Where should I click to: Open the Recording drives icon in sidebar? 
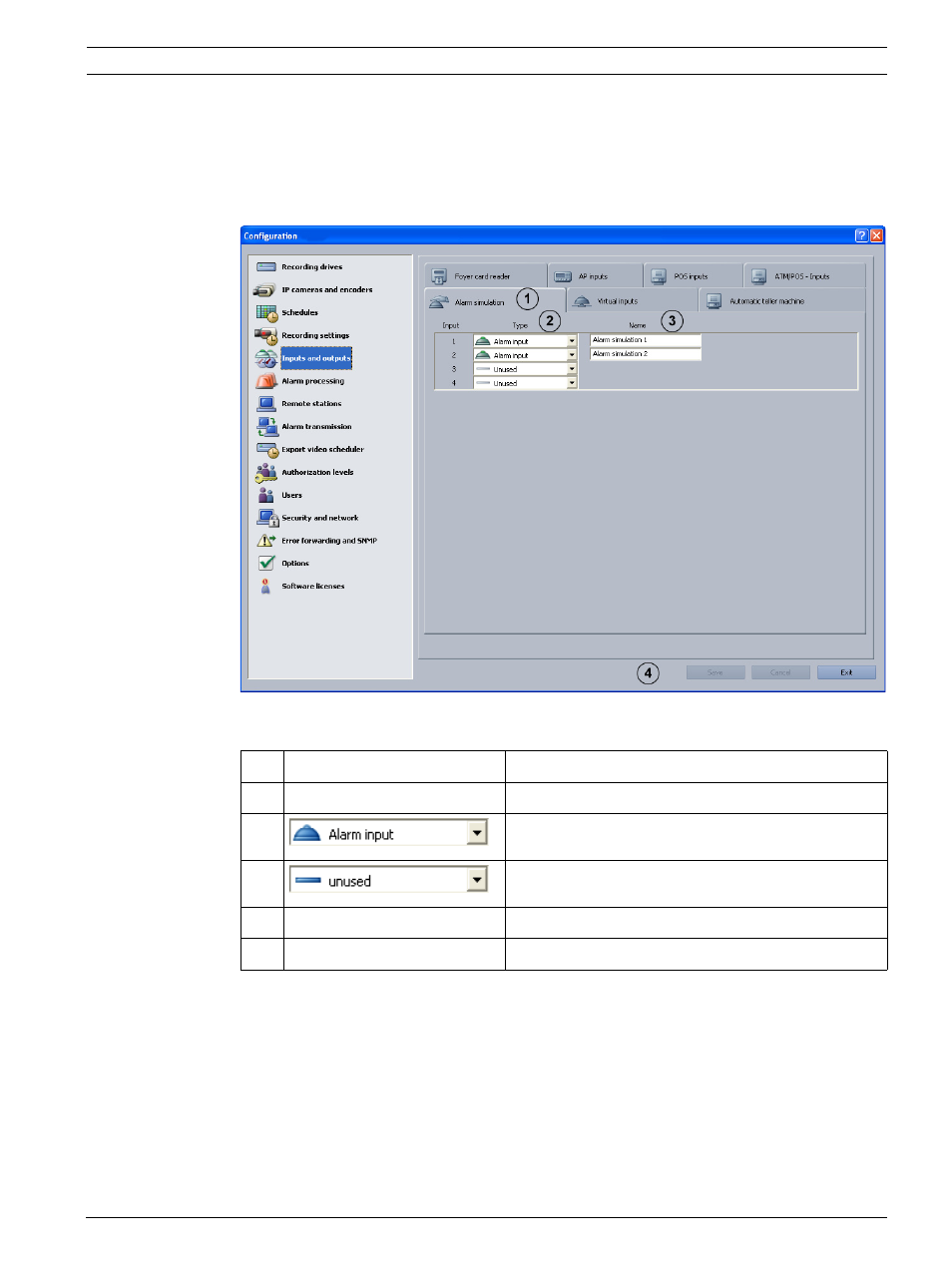[266, 267]
